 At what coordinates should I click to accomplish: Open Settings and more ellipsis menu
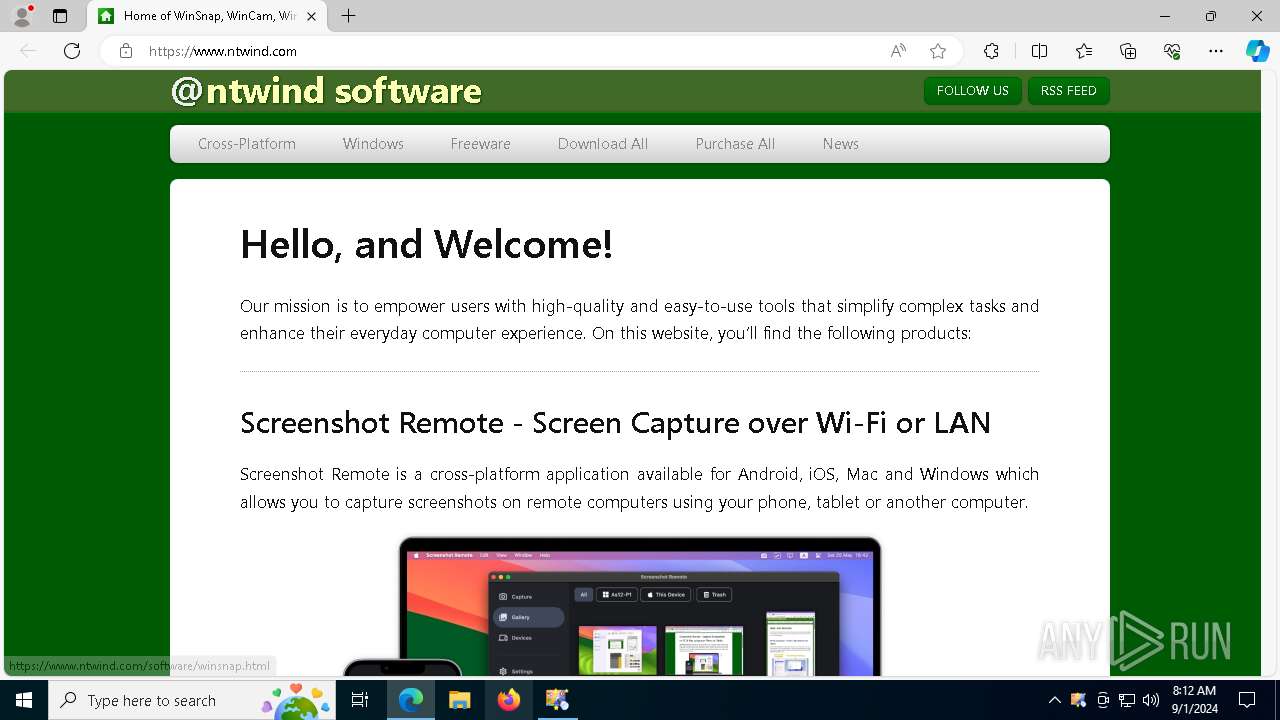click(1216, 51)
